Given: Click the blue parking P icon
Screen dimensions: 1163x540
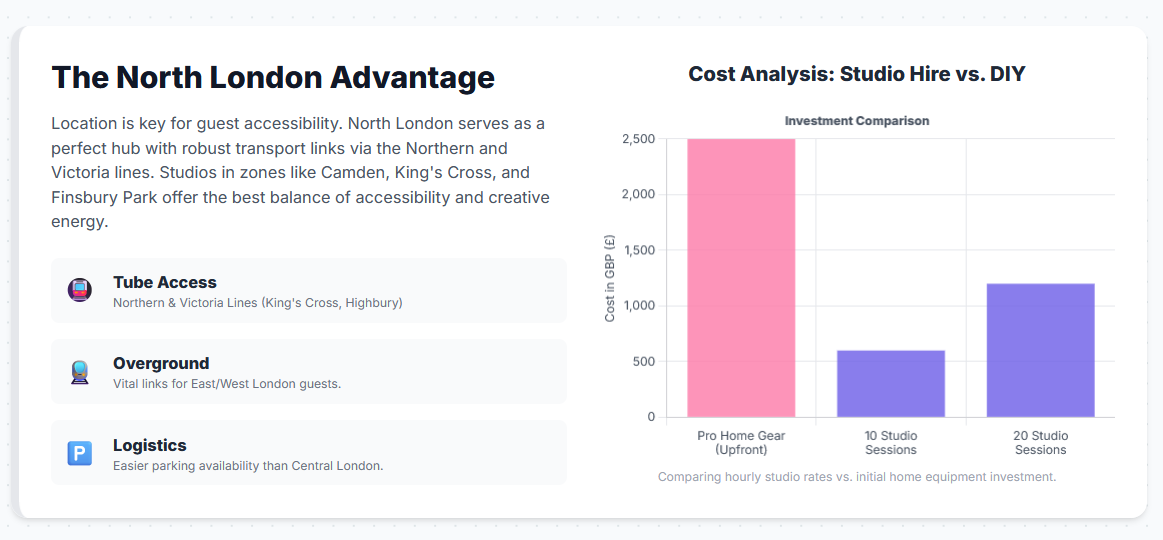Looking at the screenshot, I should pyautogui.click(x=79, y=453).
